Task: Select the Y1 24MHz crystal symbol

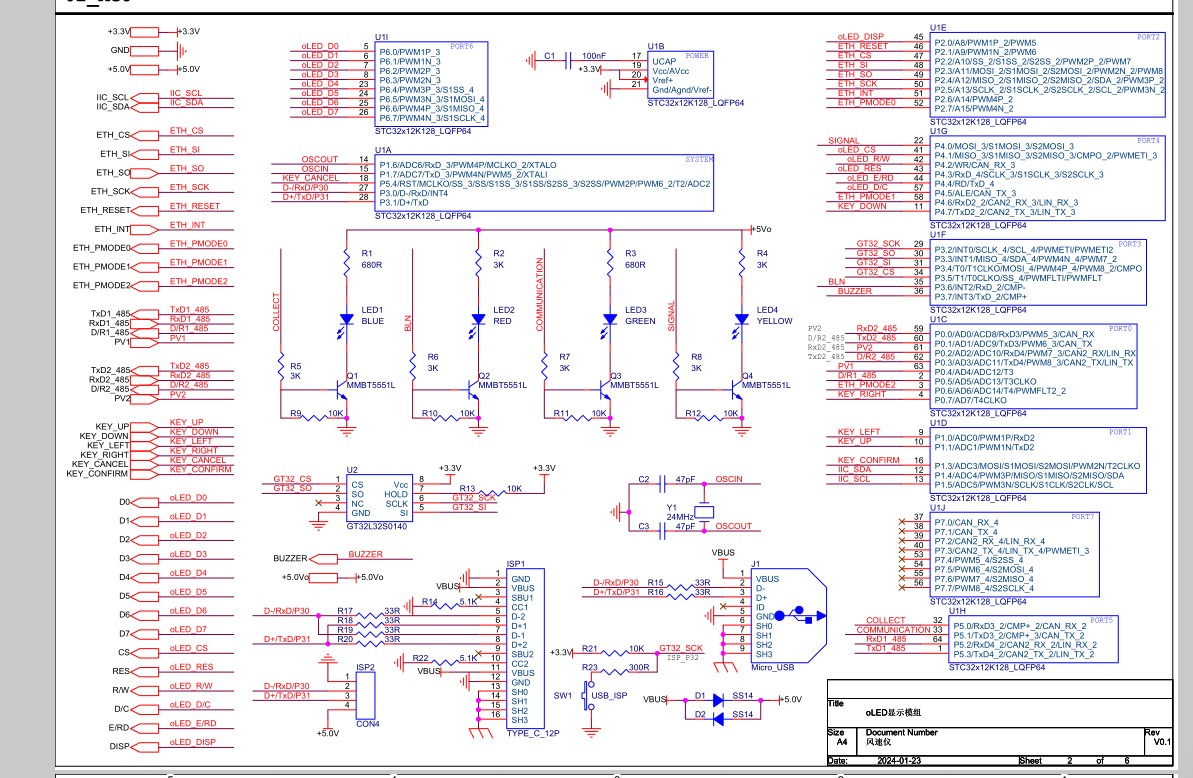Action: [705, 513]
